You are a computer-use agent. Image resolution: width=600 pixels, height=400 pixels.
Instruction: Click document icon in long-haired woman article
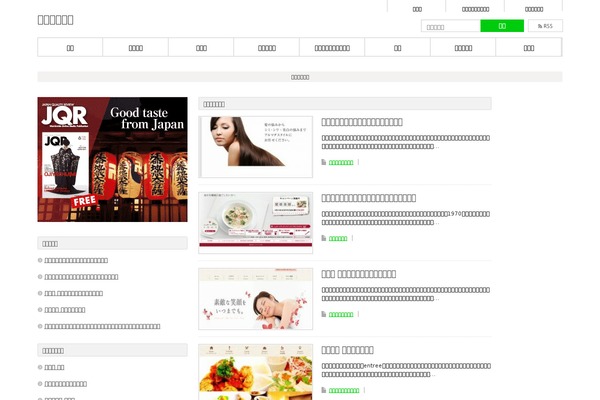pos(324,162)
